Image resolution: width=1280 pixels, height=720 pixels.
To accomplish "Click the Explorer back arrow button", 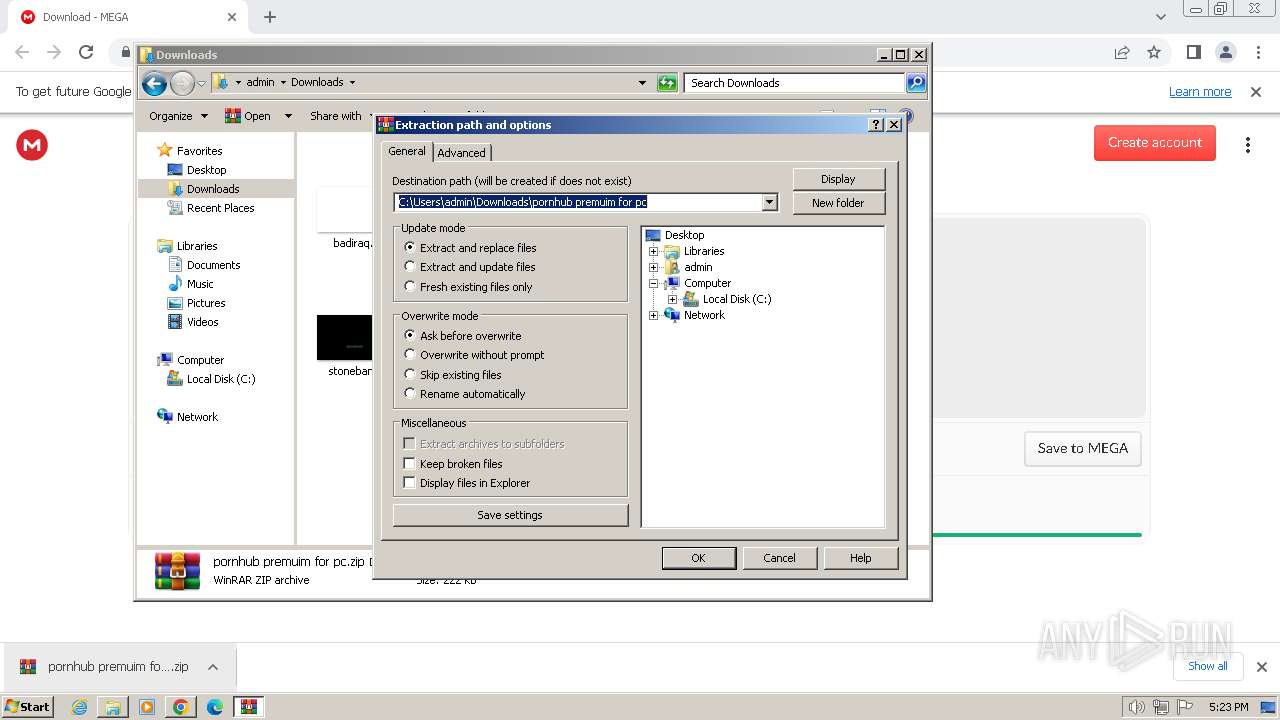I will pos(154,83).
